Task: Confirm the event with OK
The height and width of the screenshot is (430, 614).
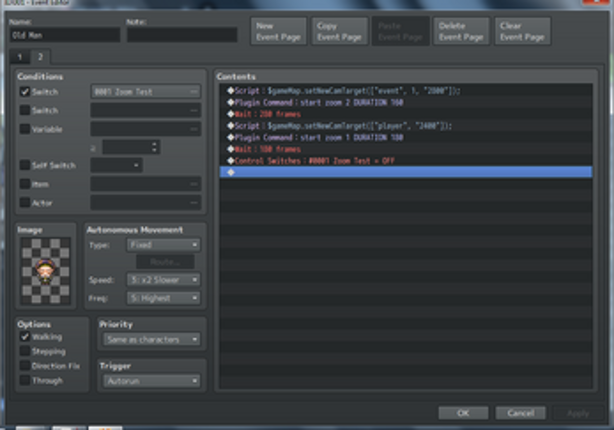Action: click(x=463, y=413)
